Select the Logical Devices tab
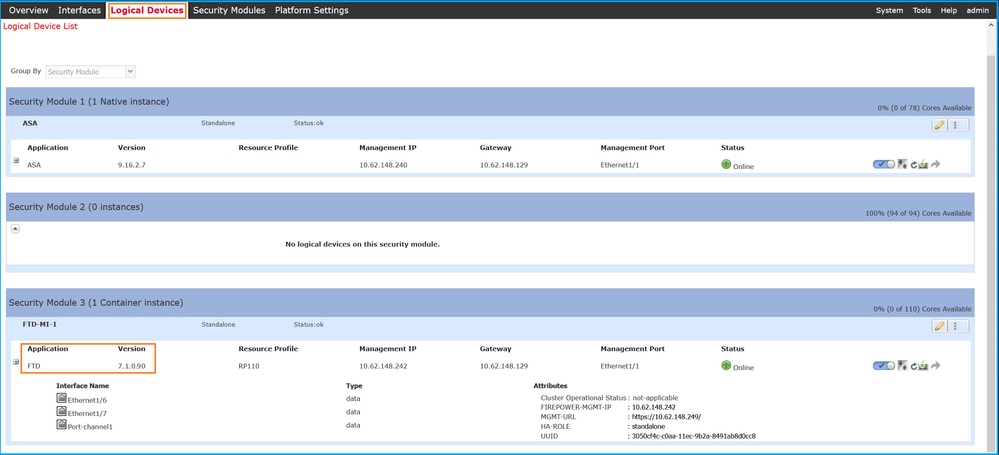The height and width of the screenshot is (455, 999). [147, 10]
